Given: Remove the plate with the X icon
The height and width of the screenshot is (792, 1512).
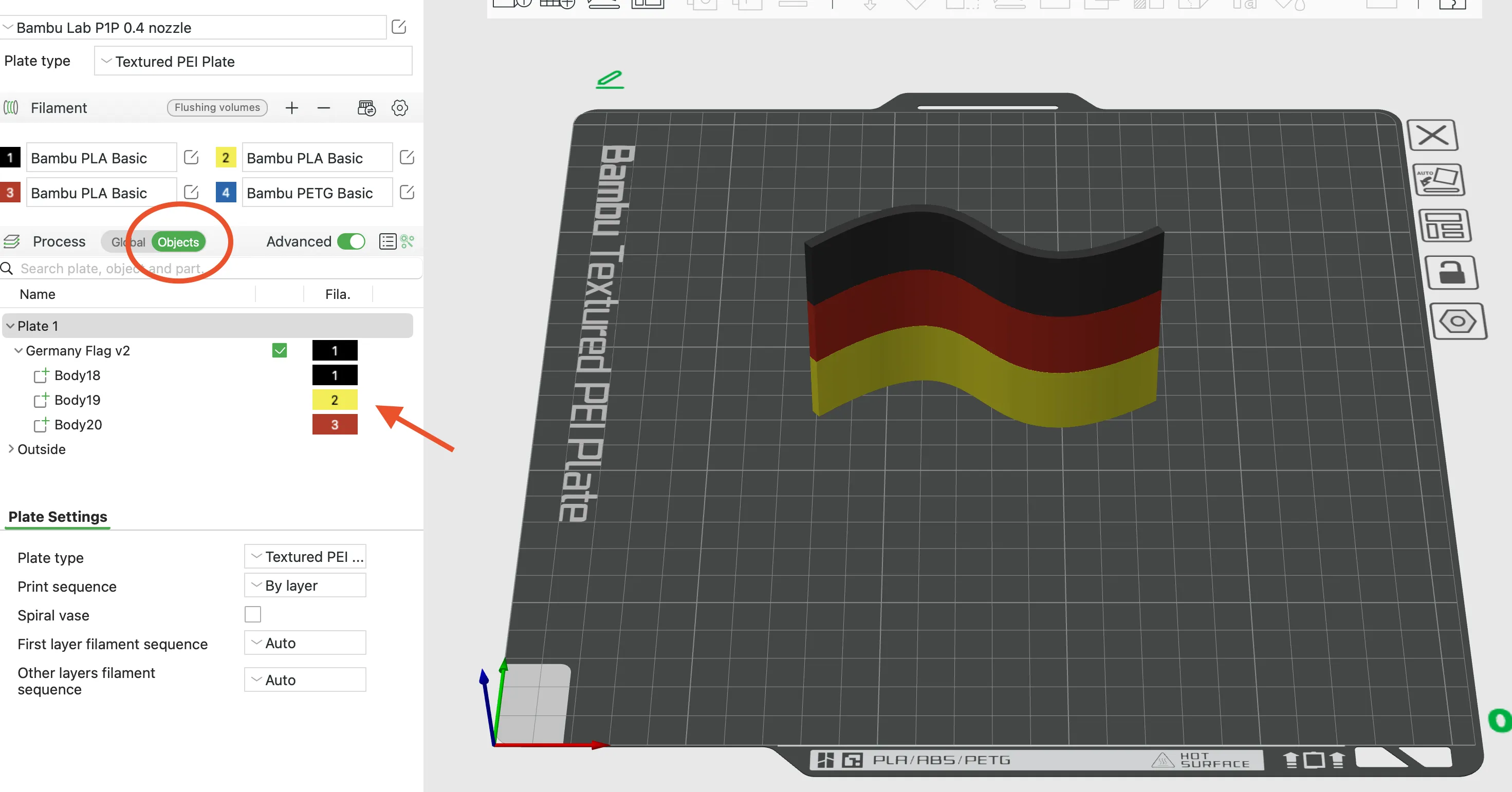Looking at the screenshot, I should point(1432,135).
